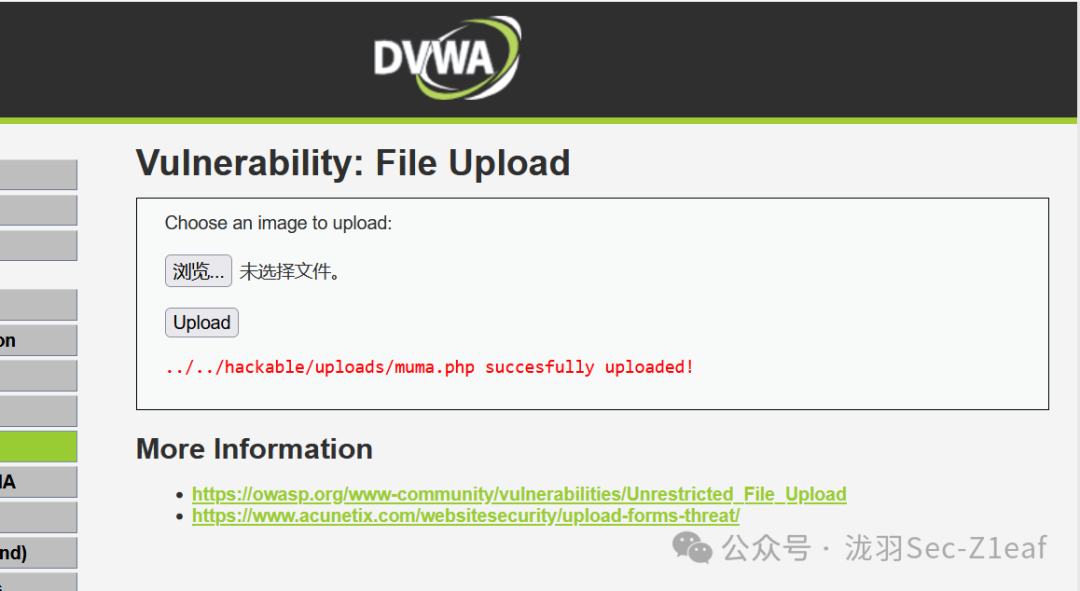Click the red muma.php upload success message
Screen dimensions: 1080x591
(429, 367)
